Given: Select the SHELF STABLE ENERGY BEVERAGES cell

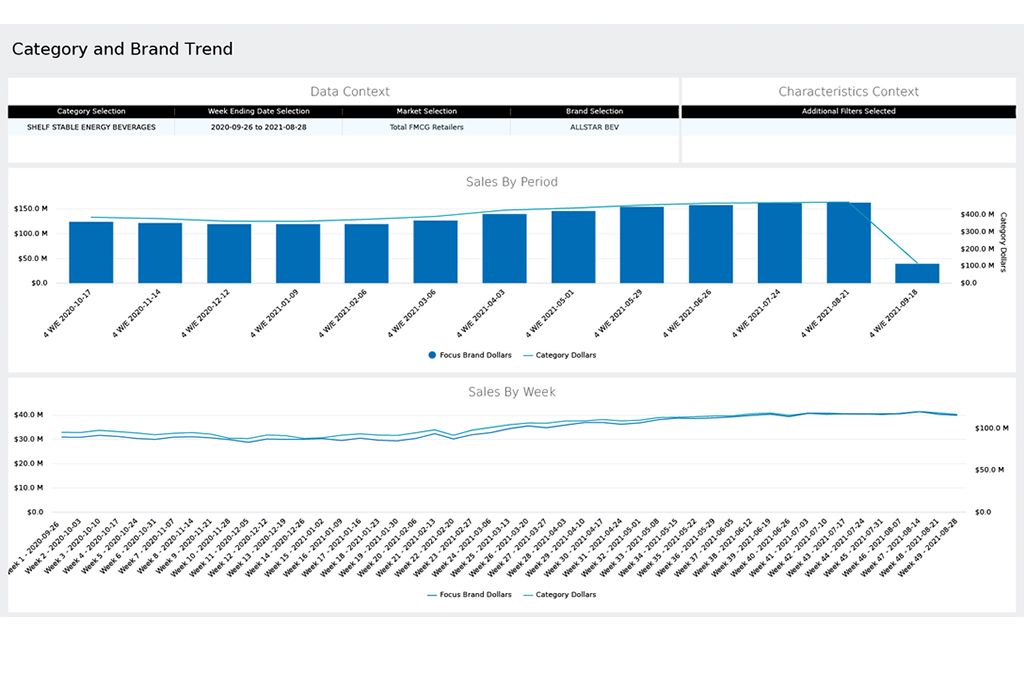Looking at the screenshot, I should [91, 127].
